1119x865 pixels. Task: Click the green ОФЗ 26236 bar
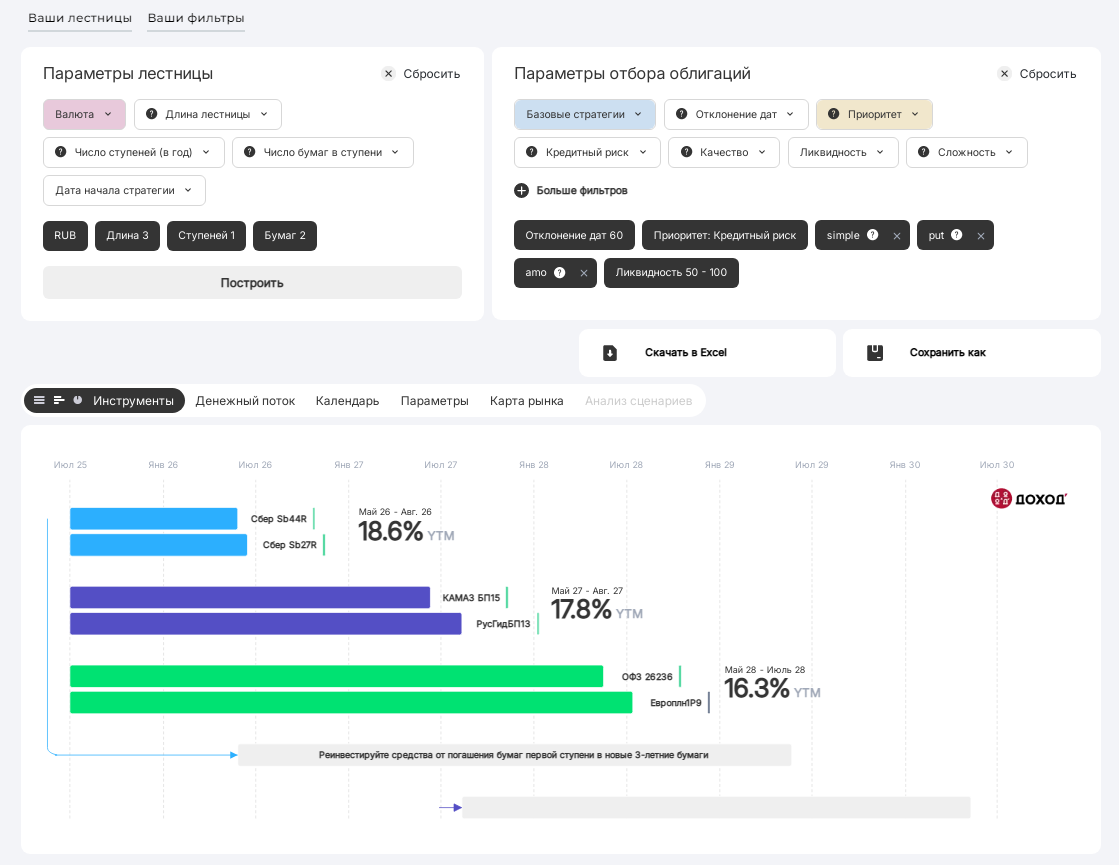click(336, 676)
